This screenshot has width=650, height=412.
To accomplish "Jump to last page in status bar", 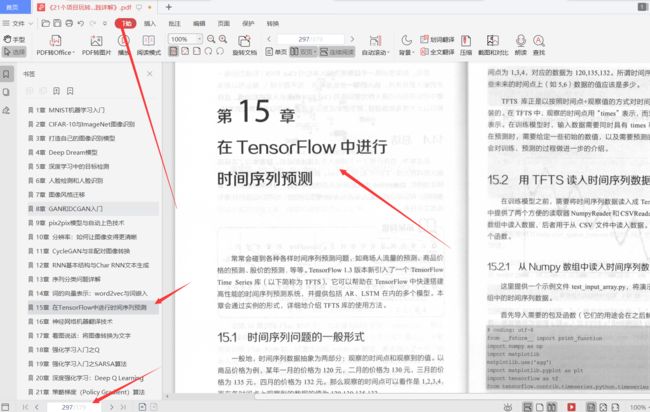I will click(123, 407).
